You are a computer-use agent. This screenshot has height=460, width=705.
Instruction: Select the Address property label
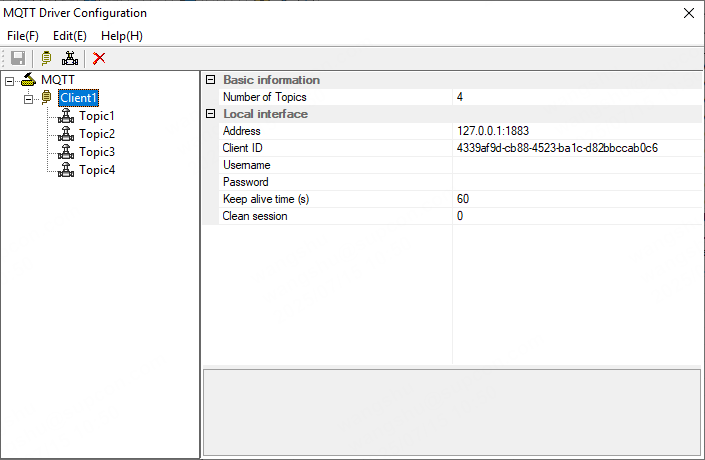click(241, 131)
